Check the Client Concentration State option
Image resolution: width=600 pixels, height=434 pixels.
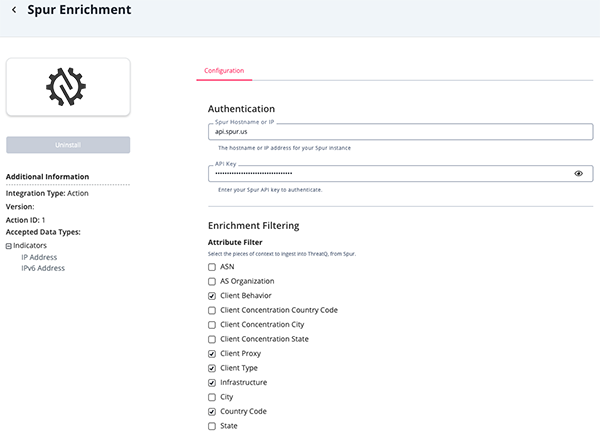(212, 339)
